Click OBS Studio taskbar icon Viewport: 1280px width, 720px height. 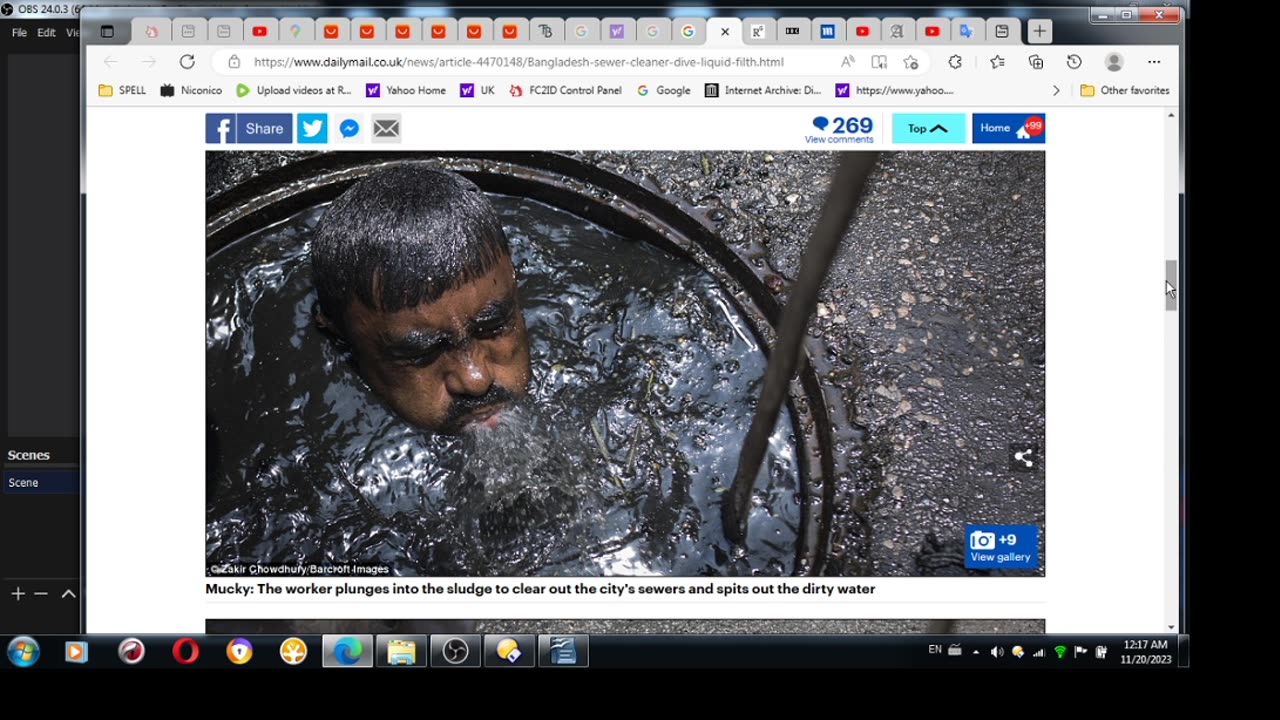(455, 652)
